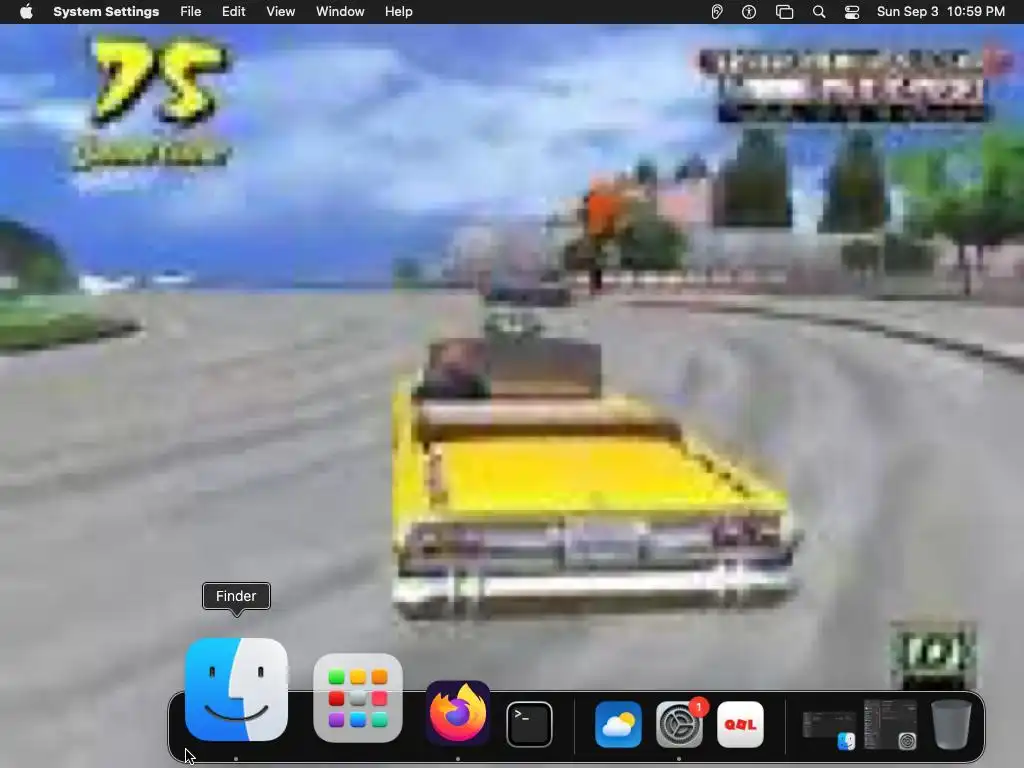Open the Terminal app in the Dock
Screen dimensions: 1024x768
[529, 724]
